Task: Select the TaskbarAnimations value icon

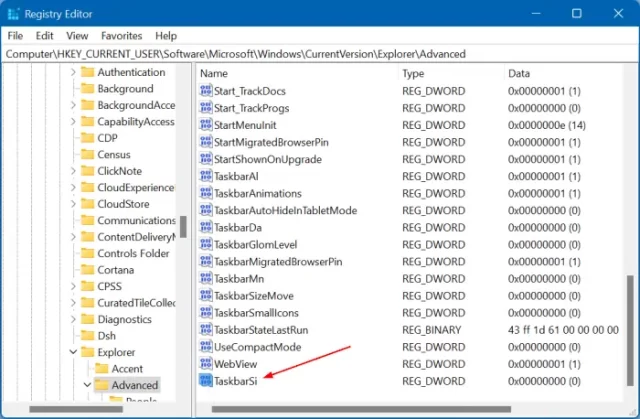Action: tap(206, 193)
